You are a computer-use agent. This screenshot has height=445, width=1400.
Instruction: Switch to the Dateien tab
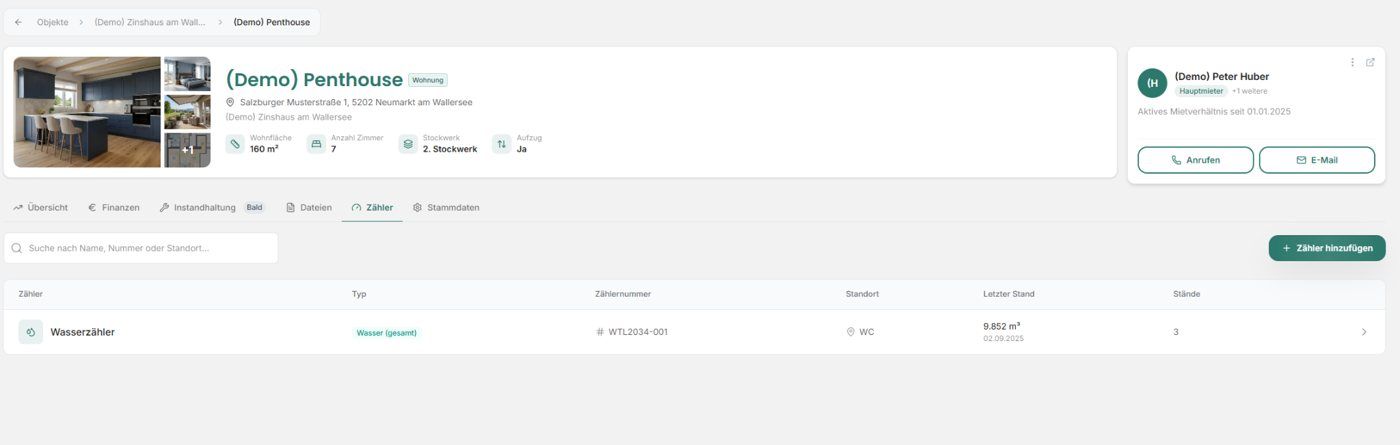coord(309,208)
